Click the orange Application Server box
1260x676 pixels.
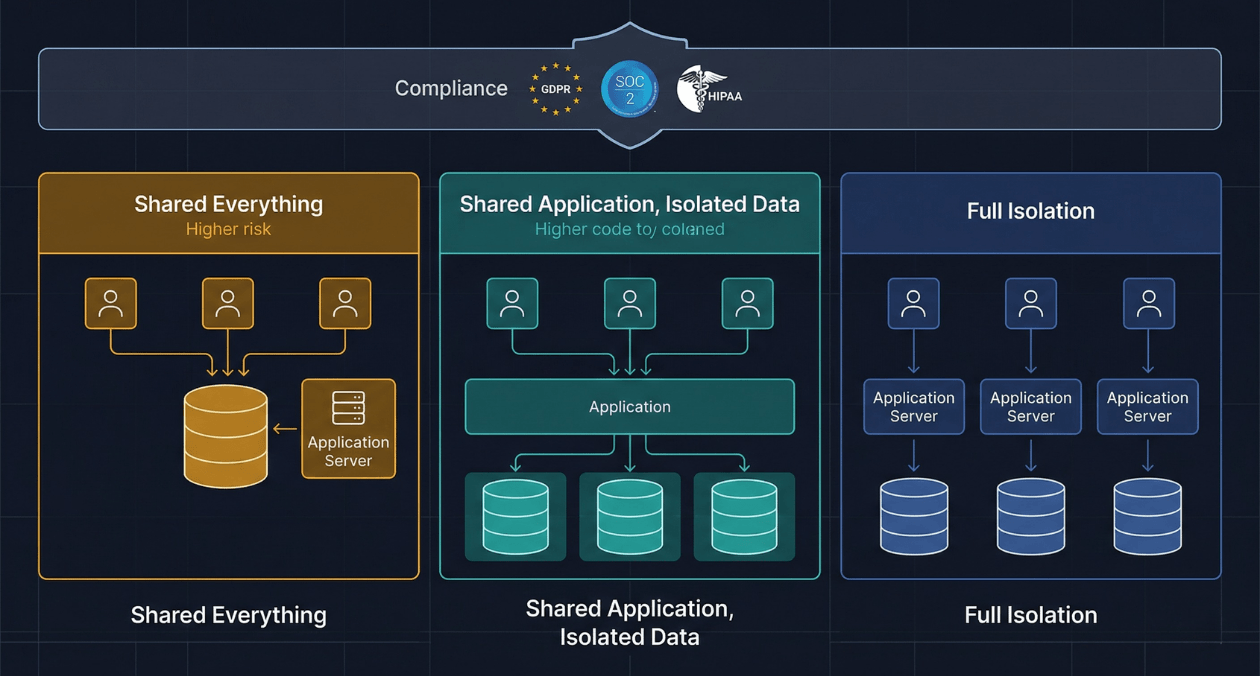348,428
